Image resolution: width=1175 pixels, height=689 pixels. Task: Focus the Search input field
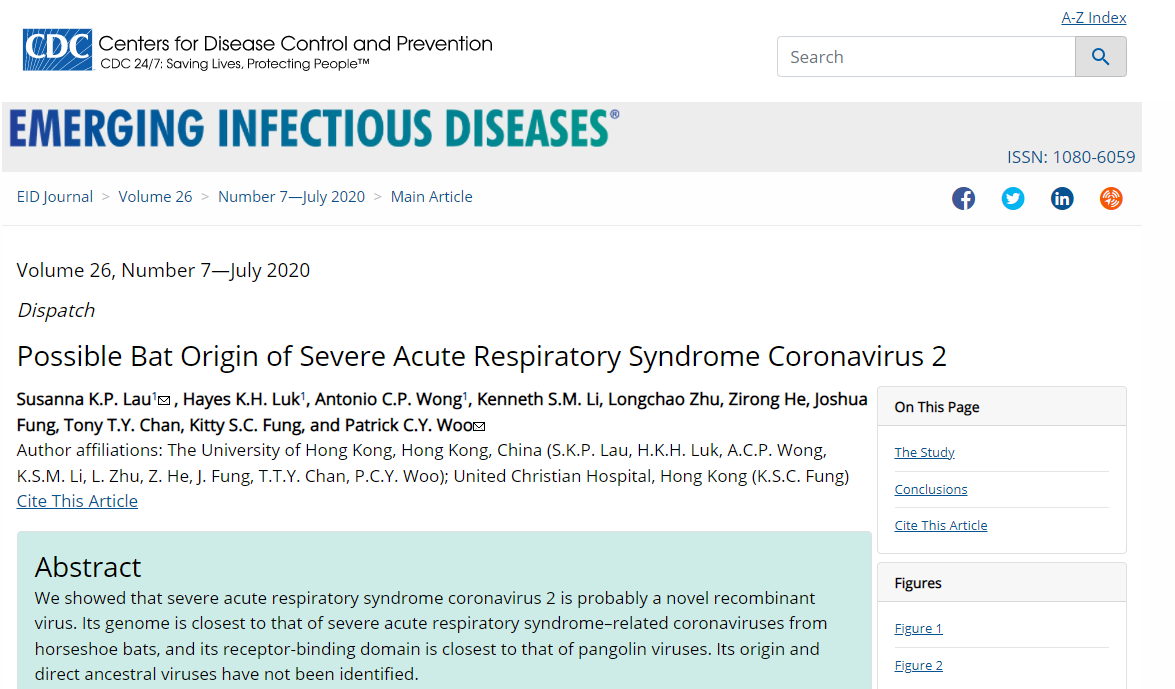(926, 57)
